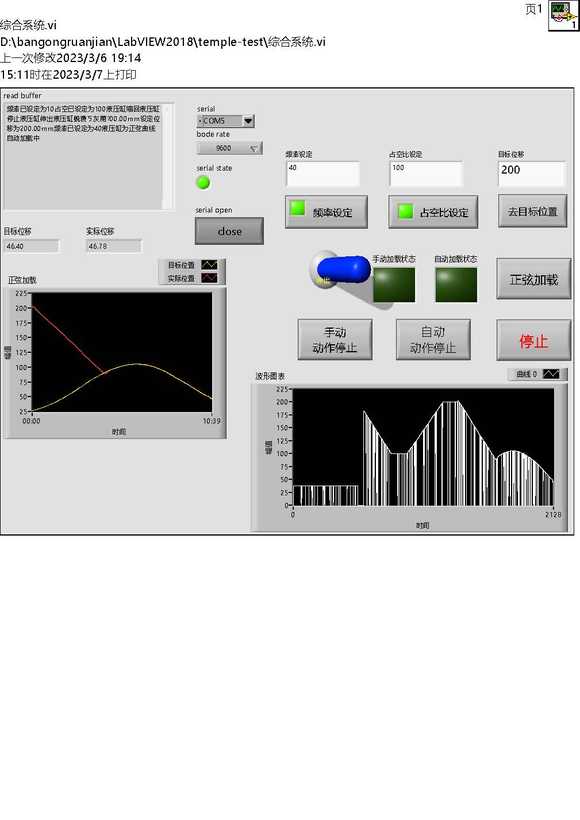
Task: Click the 波形图表 chart title label
Action: (270, 376)
